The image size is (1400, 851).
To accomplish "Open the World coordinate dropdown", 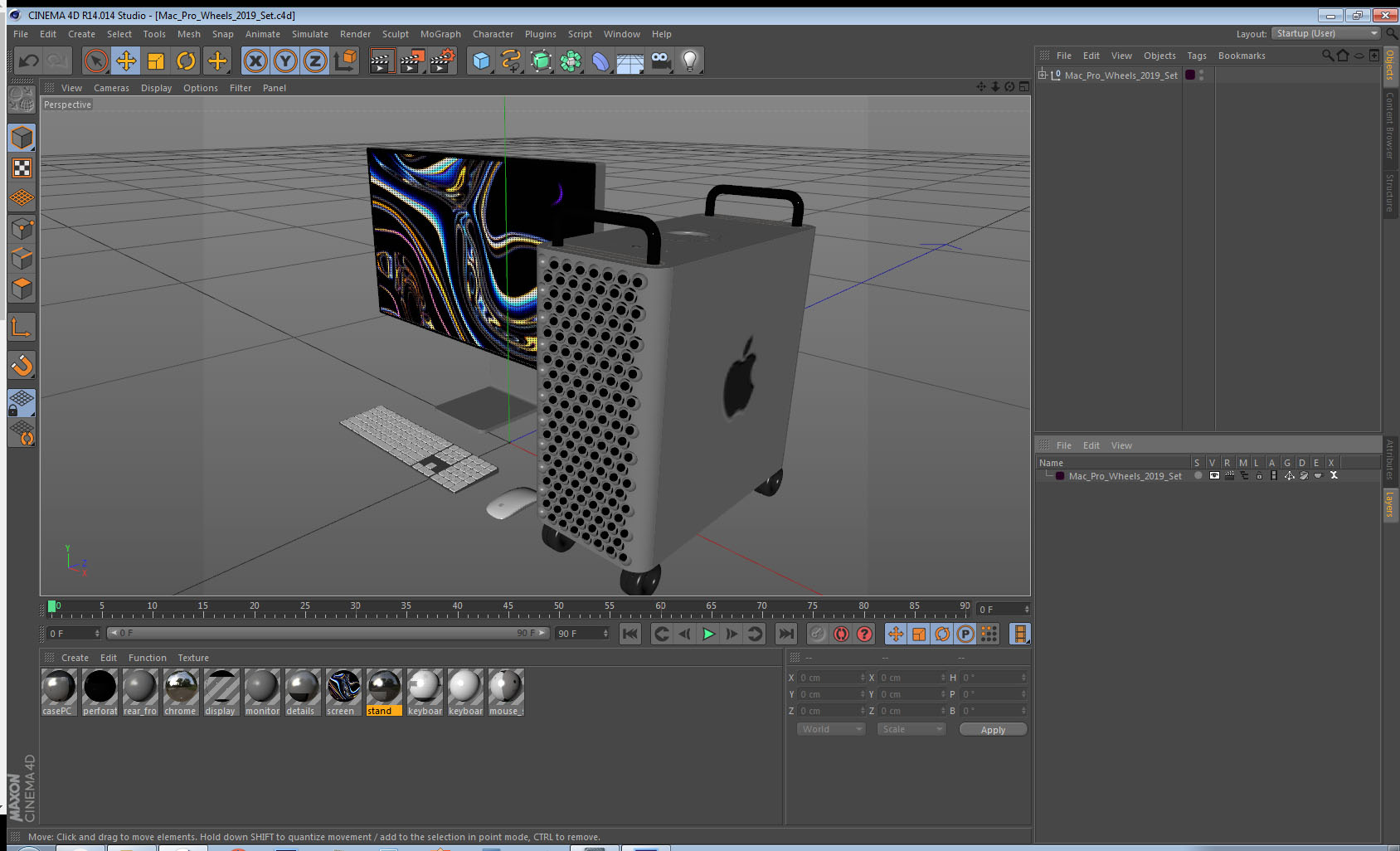I will (x=831, y=729).
